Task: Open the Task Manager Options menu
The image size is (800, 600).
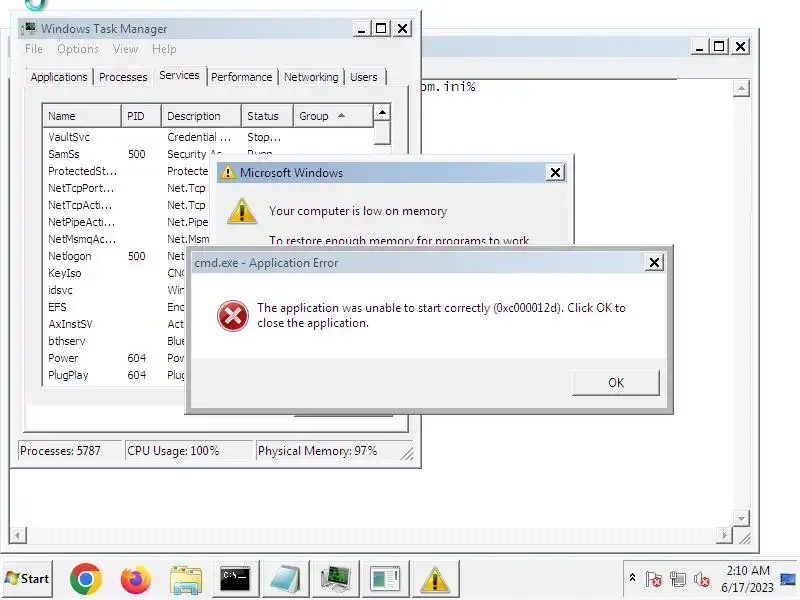Action: pos(78,49)
